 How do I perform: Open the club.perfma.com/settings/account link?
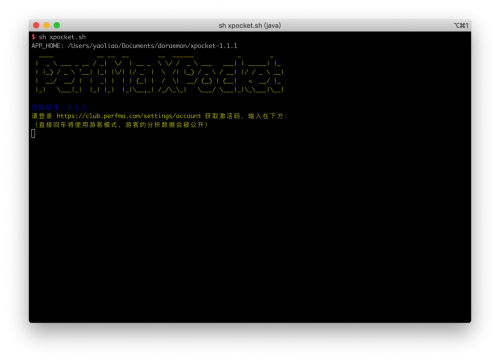coord(129,116)
